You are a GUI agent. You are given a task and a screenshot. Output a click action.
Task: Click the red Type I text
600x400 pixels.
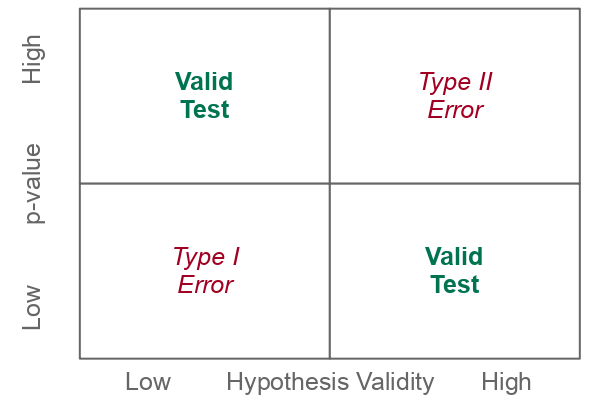tap(206, 257)
